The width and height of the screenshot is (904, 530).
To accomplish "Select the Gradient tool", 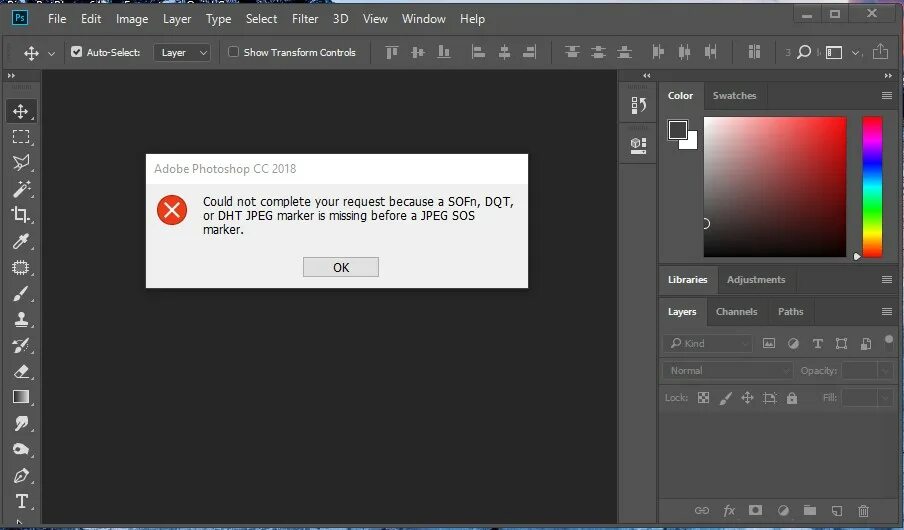I will click(x=21, y=397).
